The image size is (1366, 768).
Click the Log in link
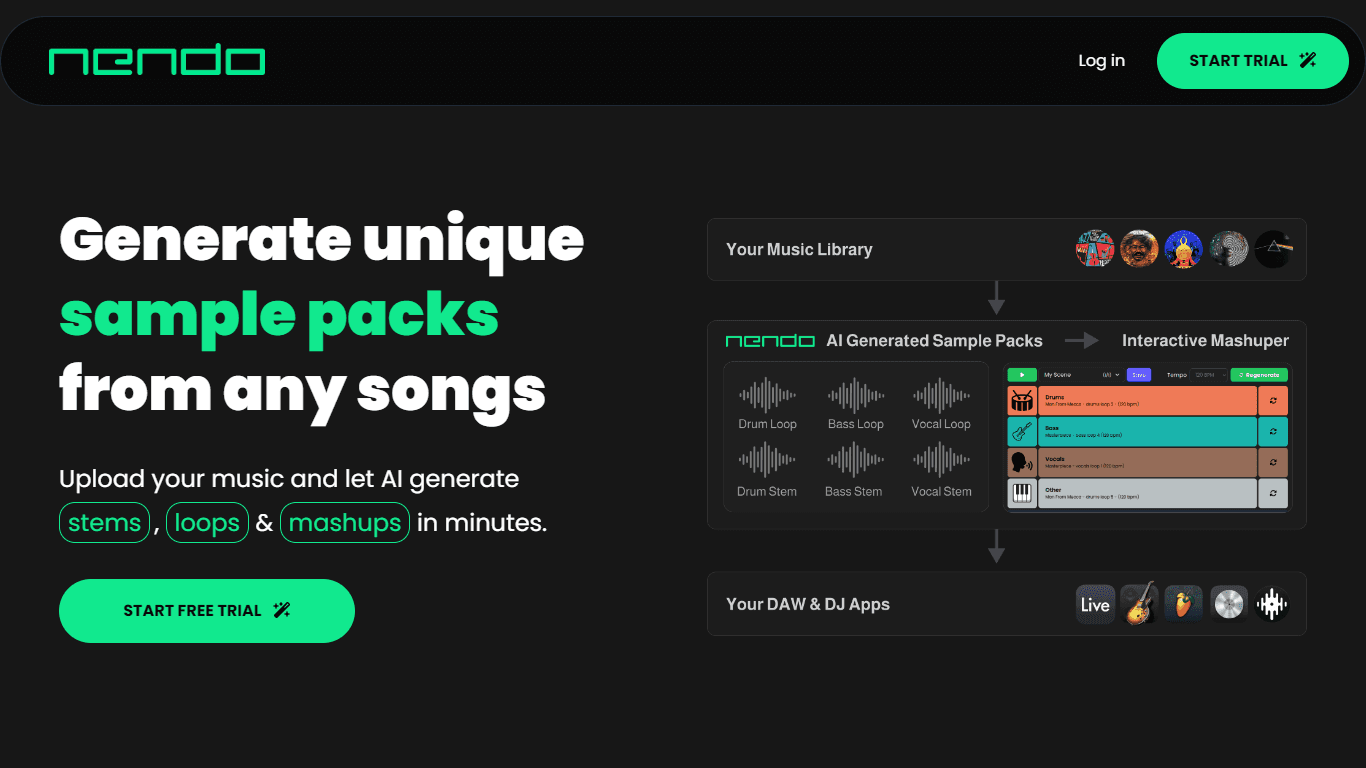point(1101,61)
